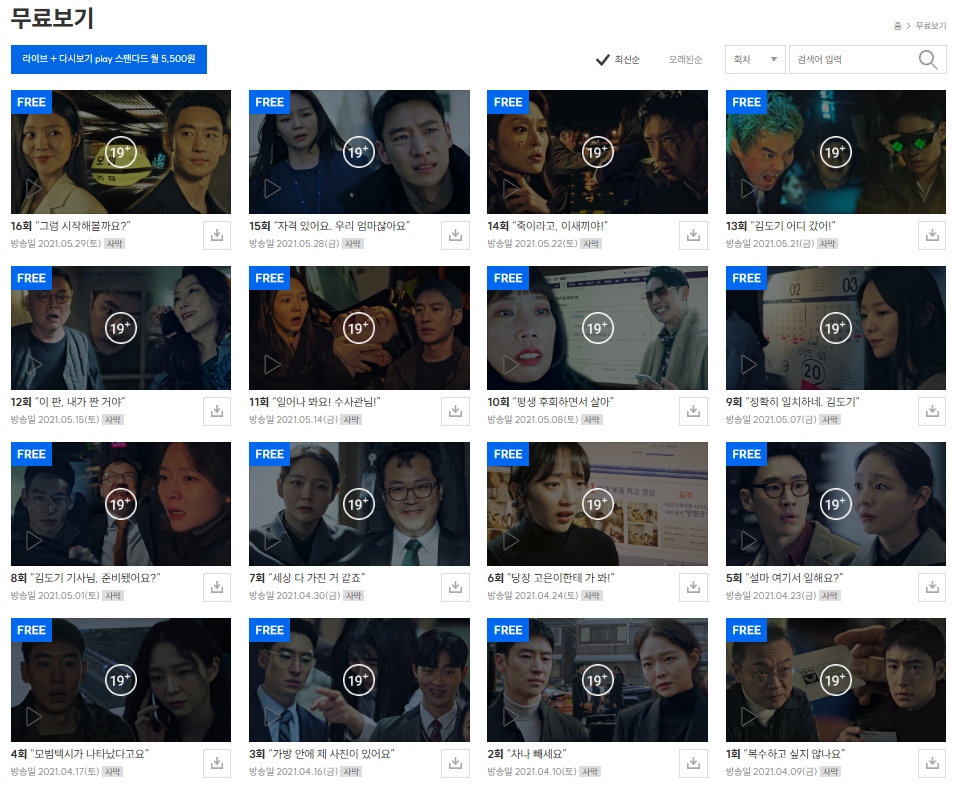Click title "김도기 기사님, 준비됐어요?"
The image size is (957, 789).
(96, 578)
